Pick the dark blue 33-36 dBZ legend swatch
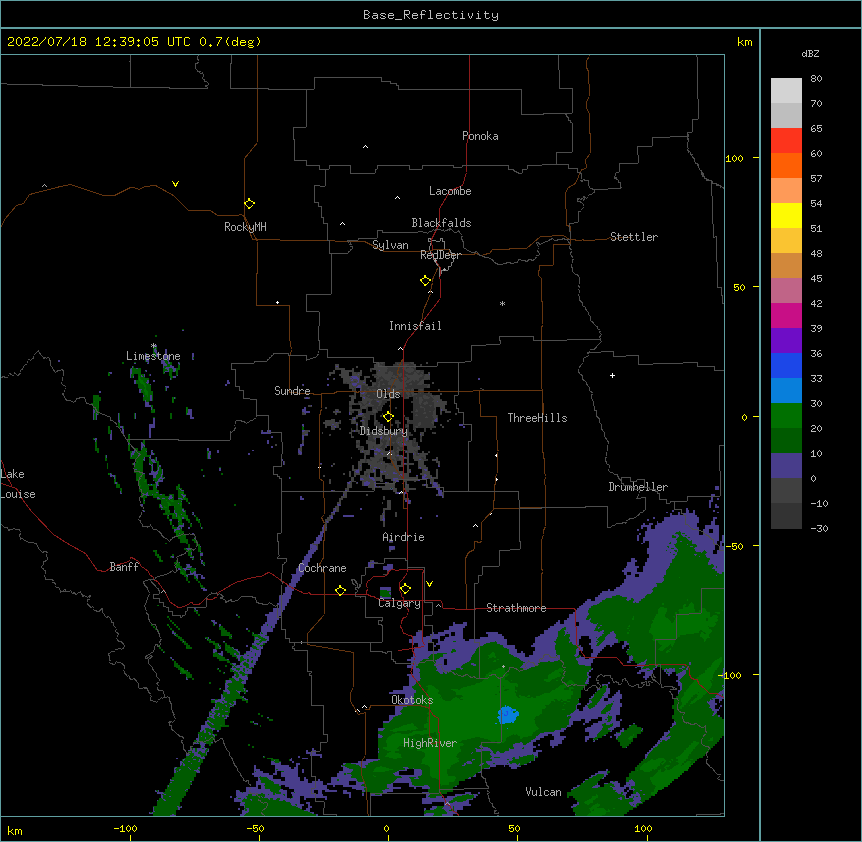The height and width of the screenshot is (842, 862). click(786, 365)
